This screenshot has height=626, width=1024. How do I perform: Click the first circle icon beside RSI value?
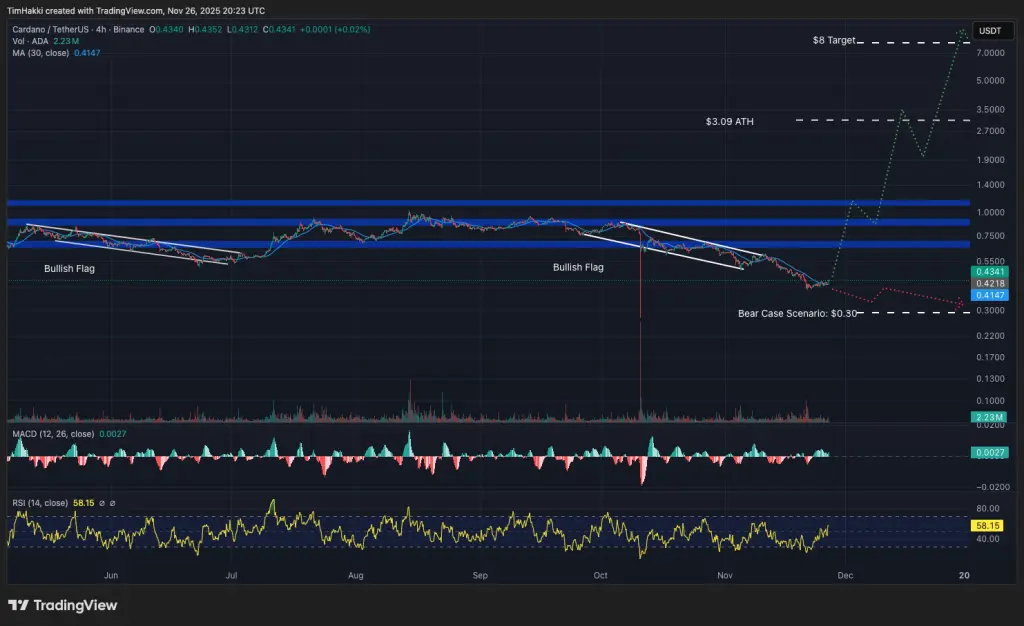point(101,503)
